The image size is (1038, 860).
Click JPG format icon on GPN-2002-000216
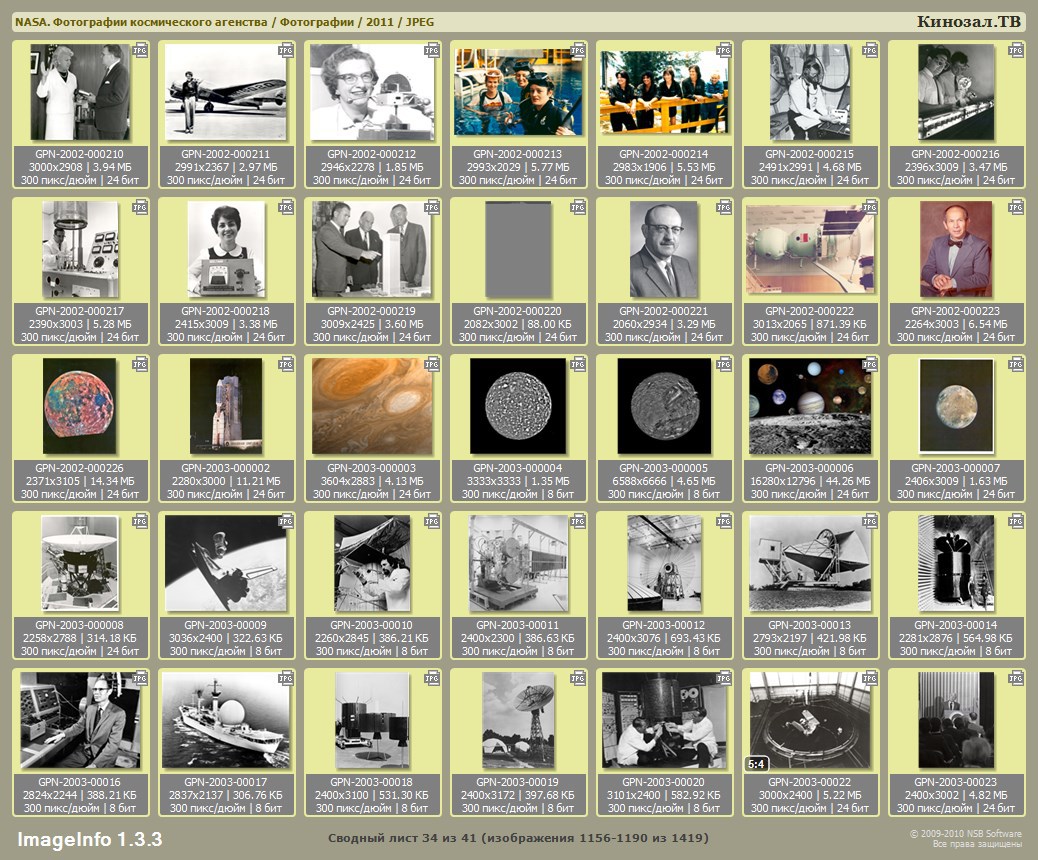pyautogui.click(x=1016, y=49)
